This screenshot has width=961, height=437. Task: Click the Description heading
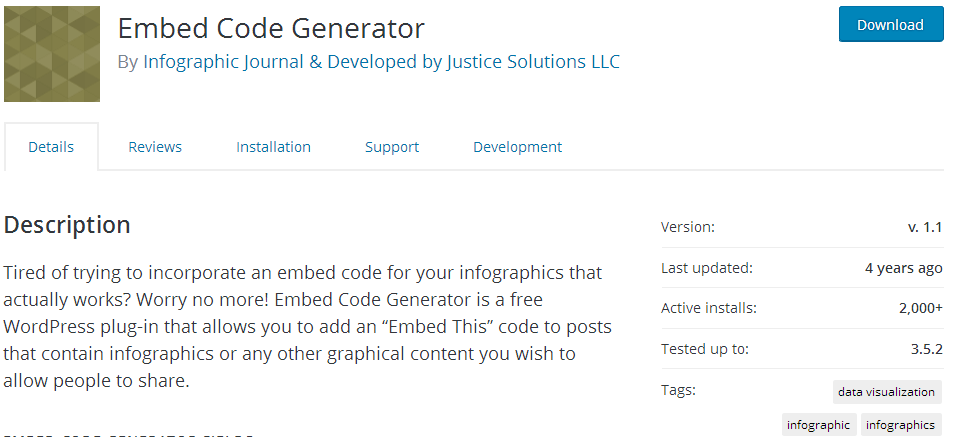(x=67, y=225)
